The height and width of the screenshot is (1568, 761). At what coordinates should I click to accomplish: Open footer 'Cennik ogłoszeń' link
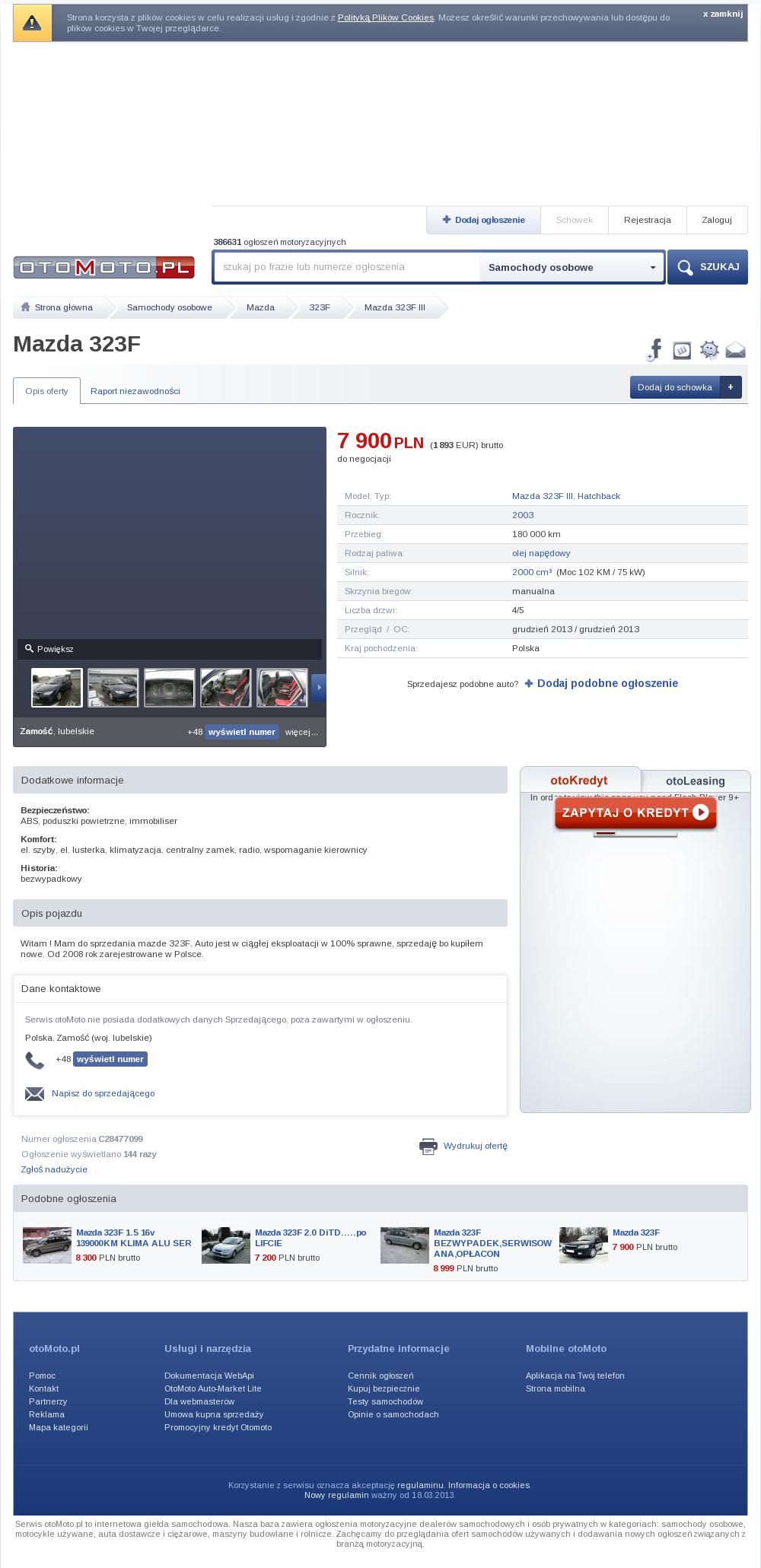coord(380,1376)
